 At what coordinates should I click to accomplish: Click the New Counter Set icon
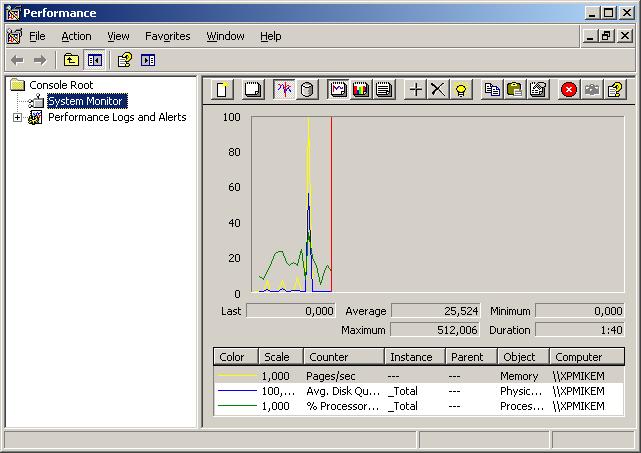coord(223,90)
